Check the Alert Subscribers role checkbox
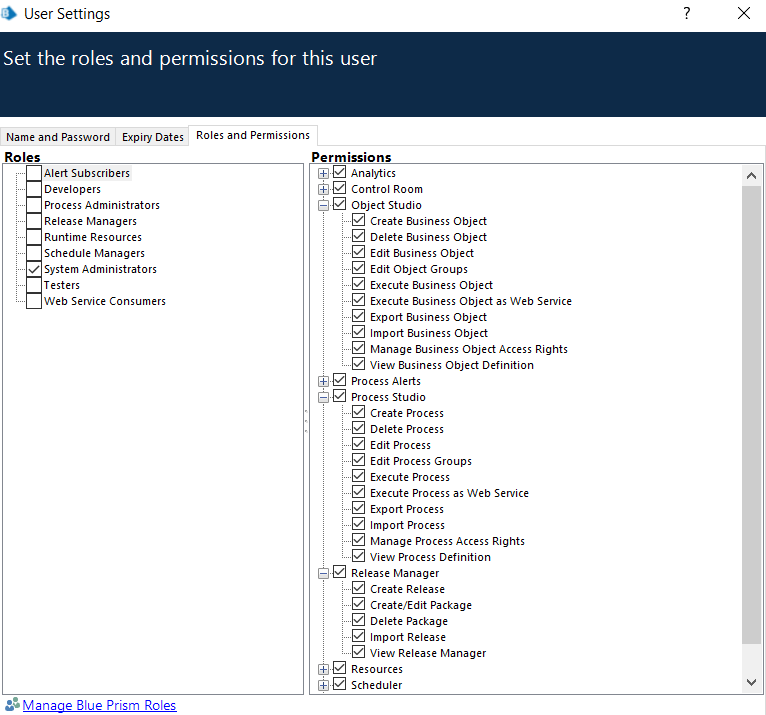The height and width of the screenshot is (715, 766). click(x=34, y=173)
